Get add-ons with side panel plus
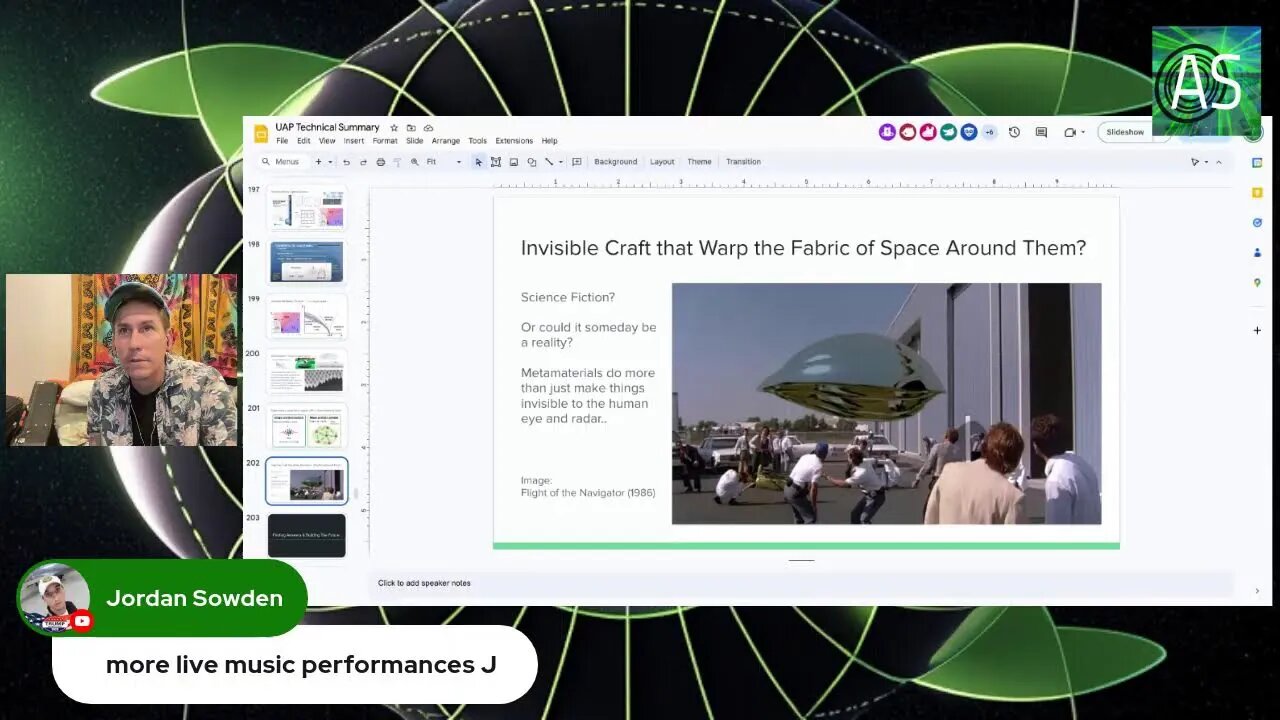 coord(1257,330)
